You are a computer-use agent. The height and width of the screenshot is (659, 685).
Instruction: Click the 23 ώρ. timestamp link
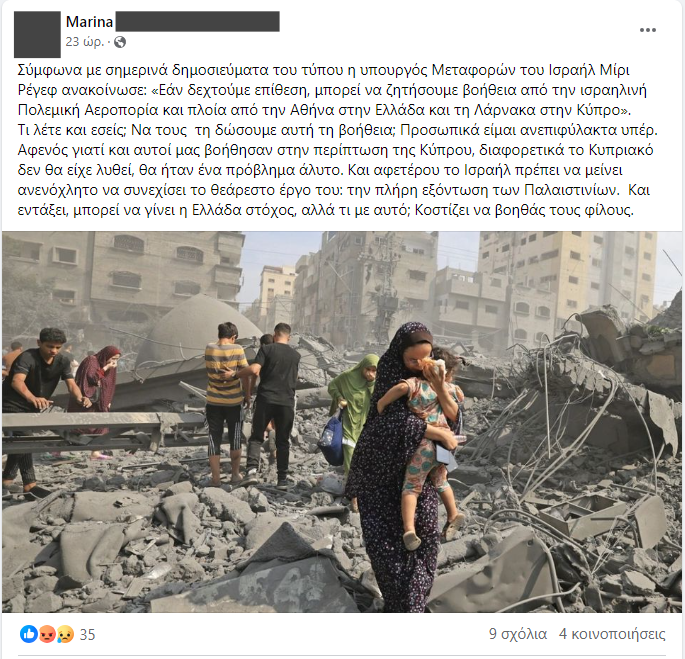85,42
